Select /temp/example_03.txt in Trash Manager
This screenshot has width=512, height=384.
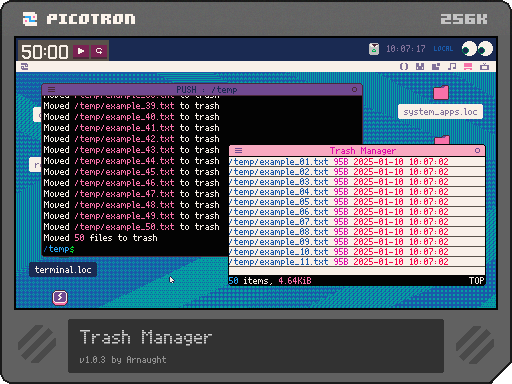357,182
